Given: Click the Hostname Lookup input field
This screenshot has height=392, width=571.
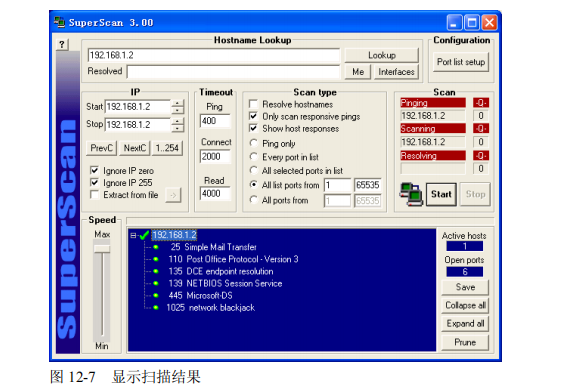Looking at the screenshot, I should (x=214, y=55).
